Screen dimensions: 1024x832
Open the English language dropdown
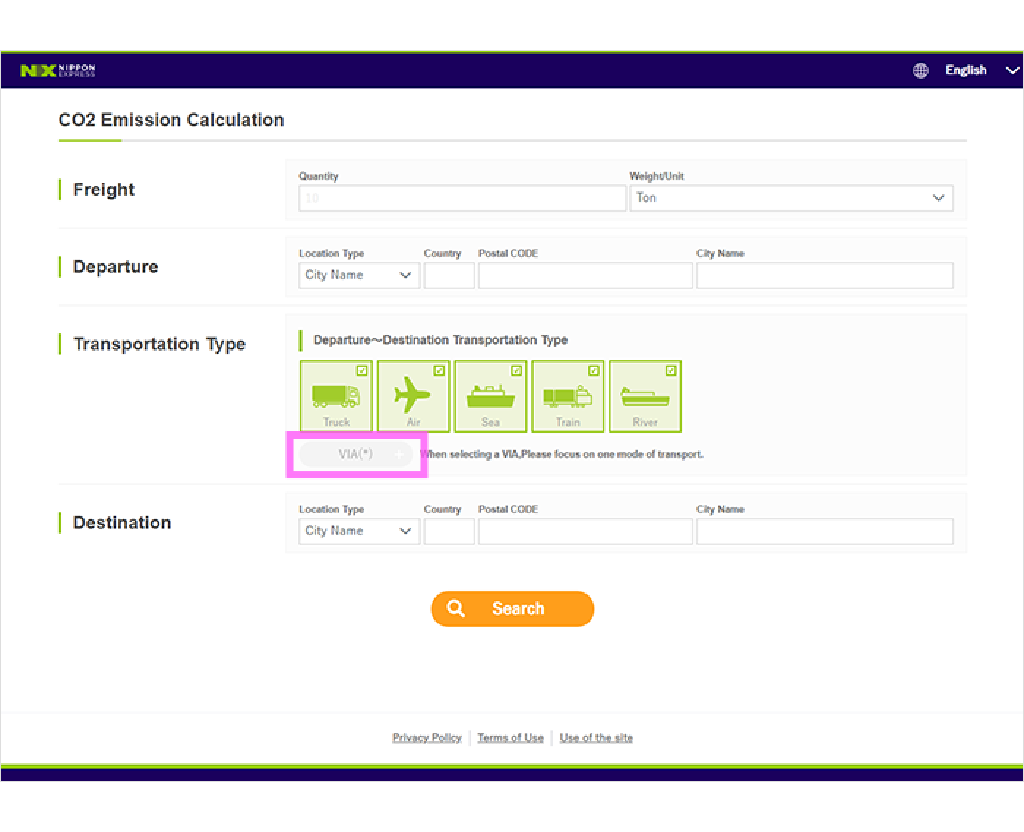982,71
